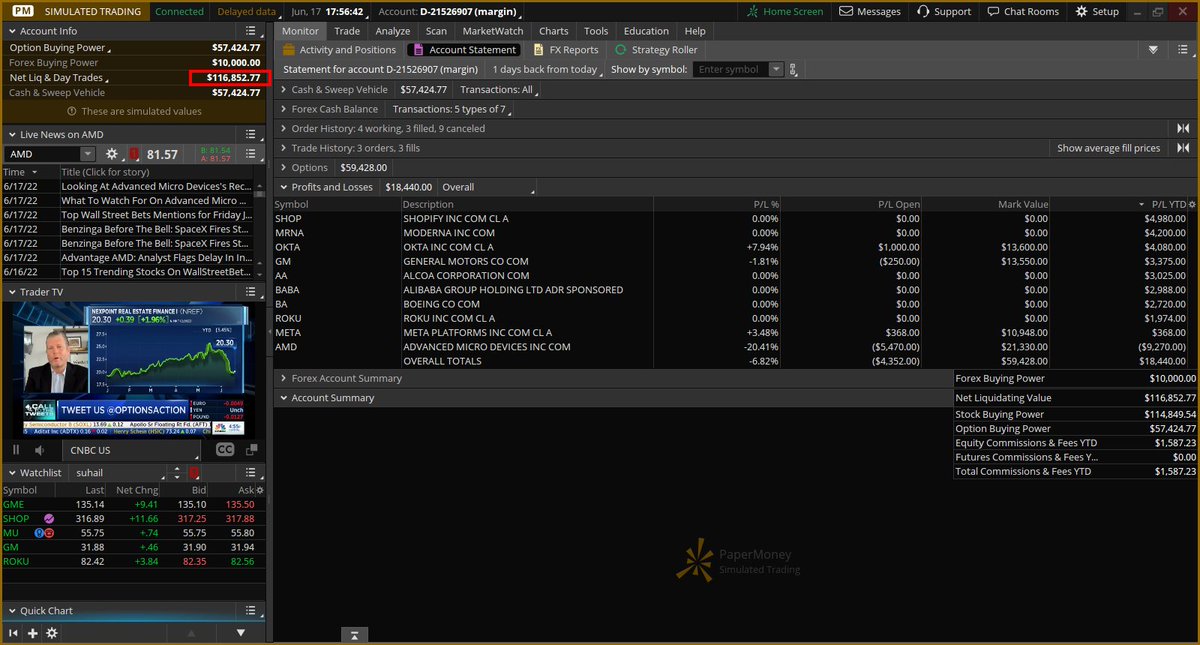The height and width of the screenshot is (645, 1200).
Task: Click the red phone icon next to MU
Action: pyautogui.click(x=48, y=533)
